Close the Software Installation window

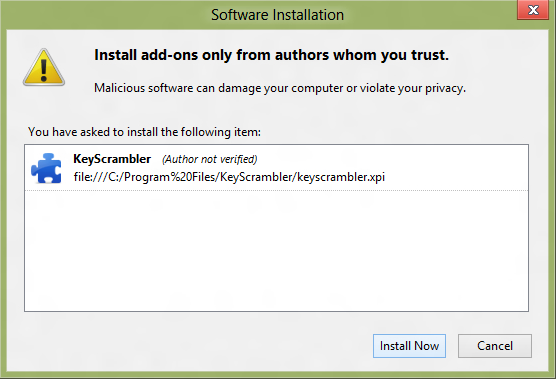pos(533,10)
